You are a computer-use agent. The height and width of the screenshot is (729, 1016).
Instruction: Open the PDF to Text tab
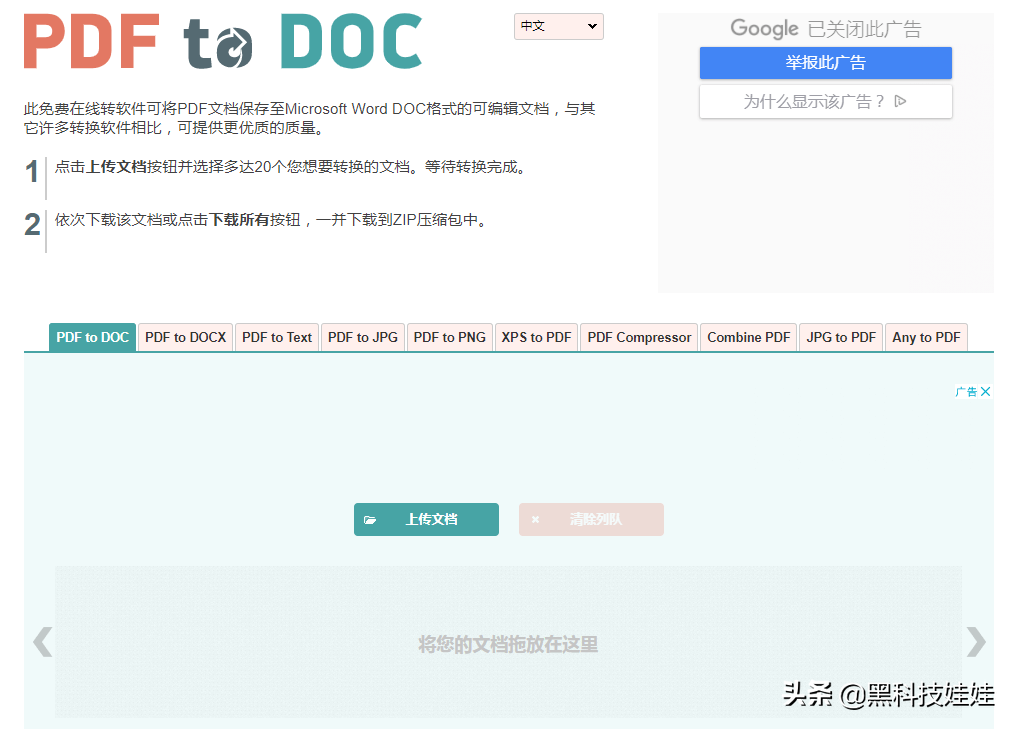[x=277, y=338]
